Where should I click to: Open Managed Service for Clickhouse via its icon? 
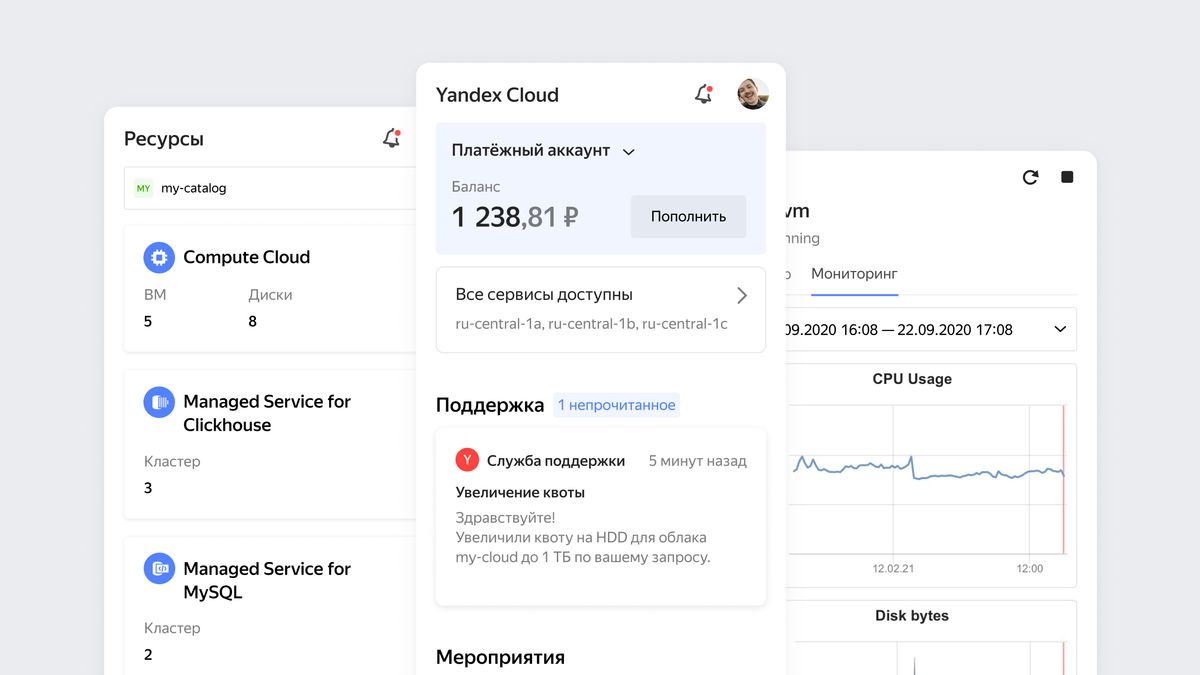click(x=158, y=401)
